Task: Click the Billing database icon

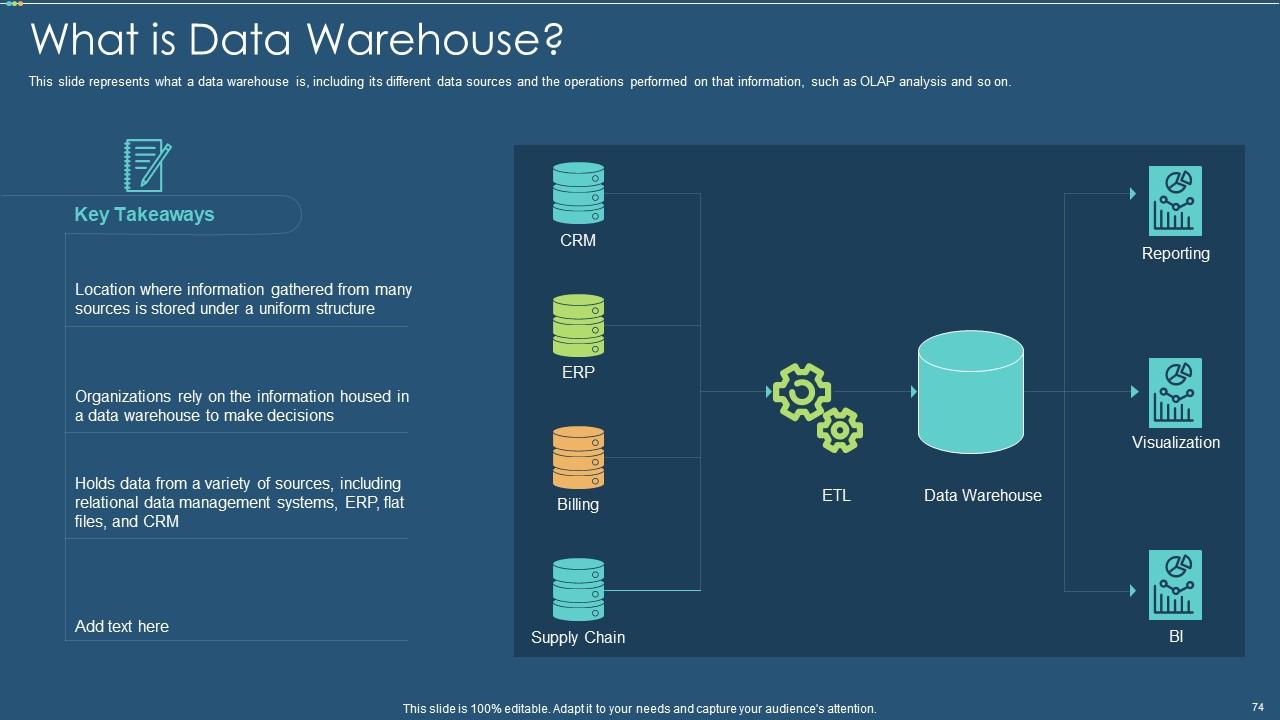Action: [x=578, y=456]
